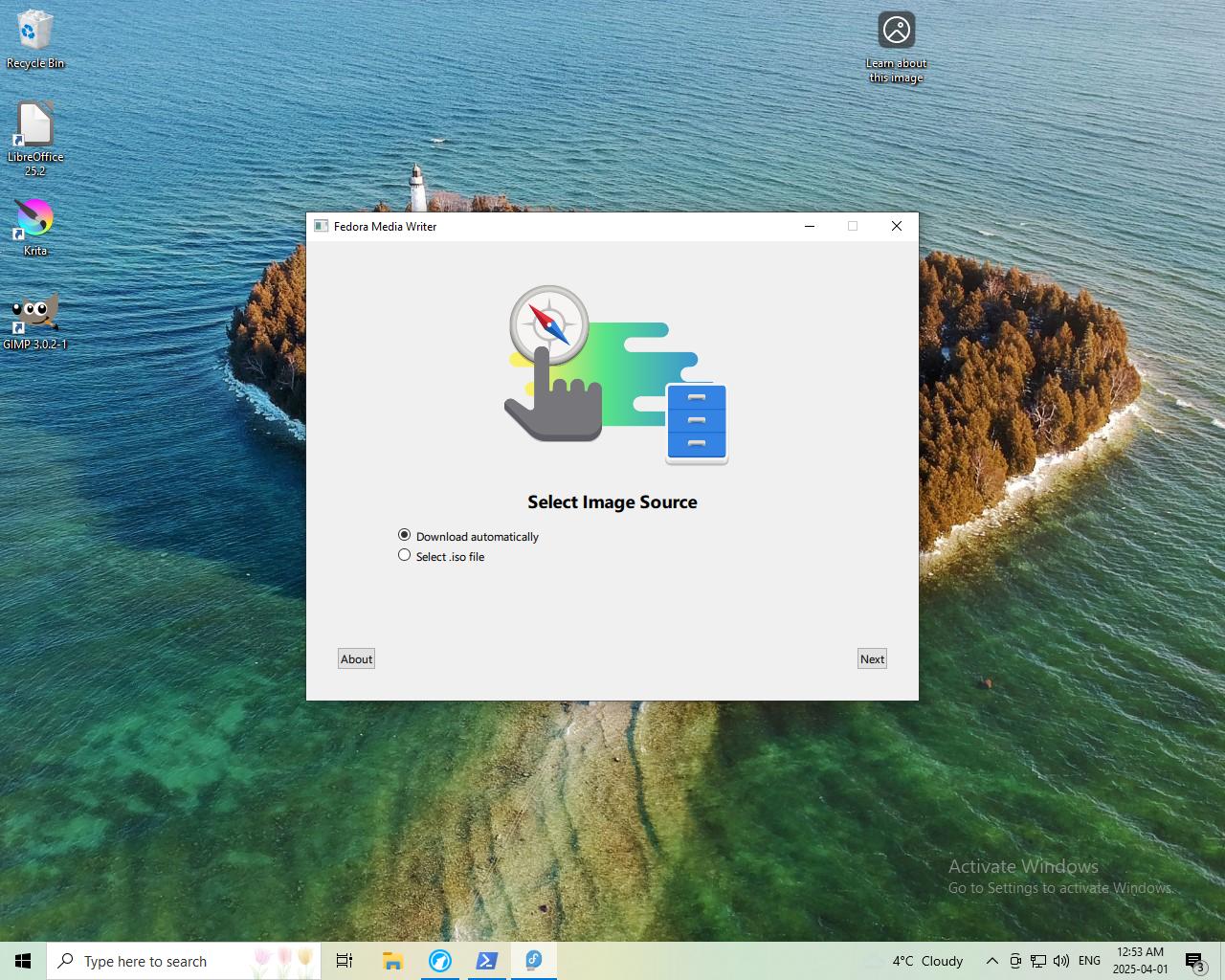Click the Meet Now tray icon
This screenshot has width=1225, height=980.
coord(1015,961)
